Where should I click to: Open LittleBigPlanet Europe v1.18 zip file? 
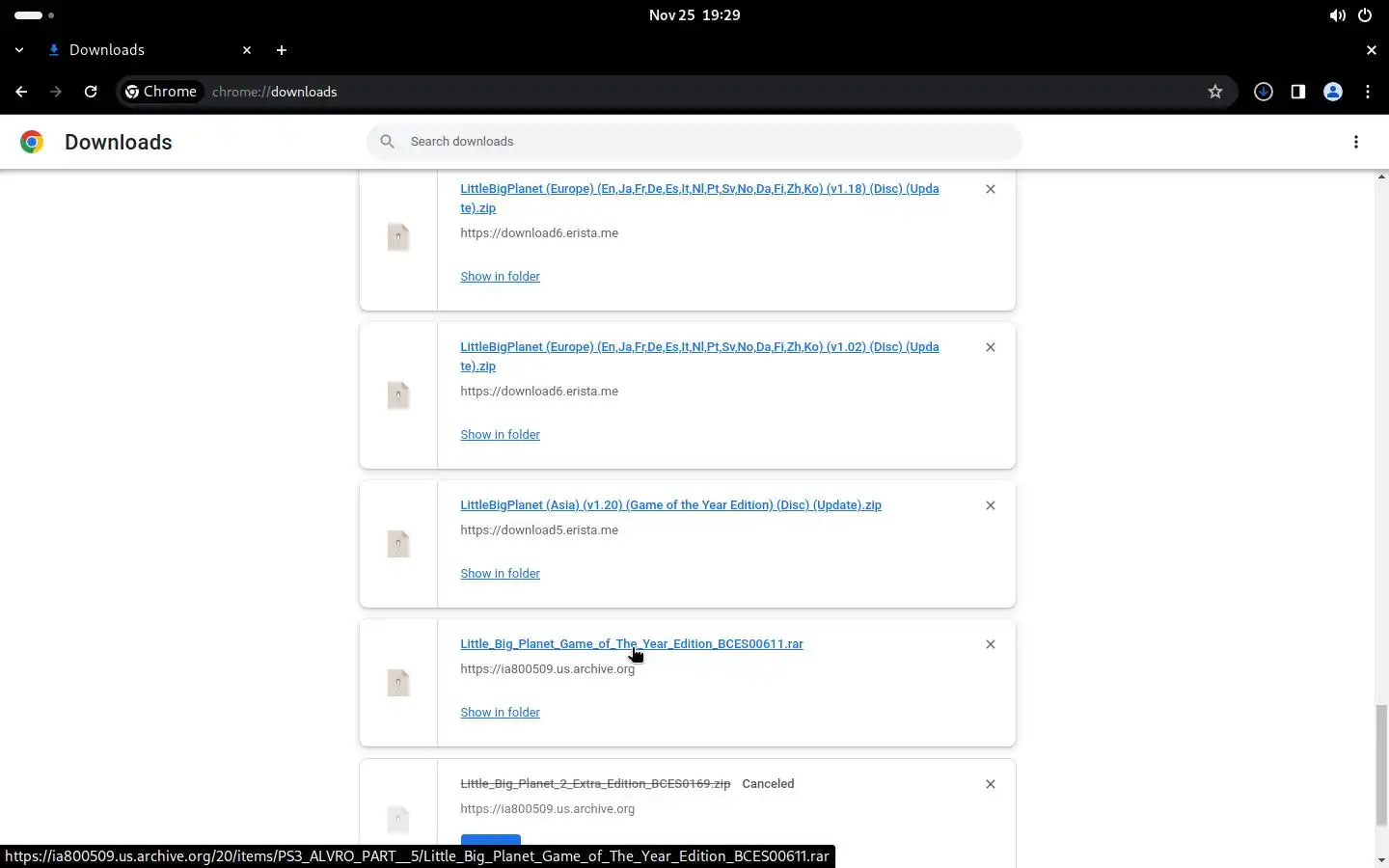point(699,199)
